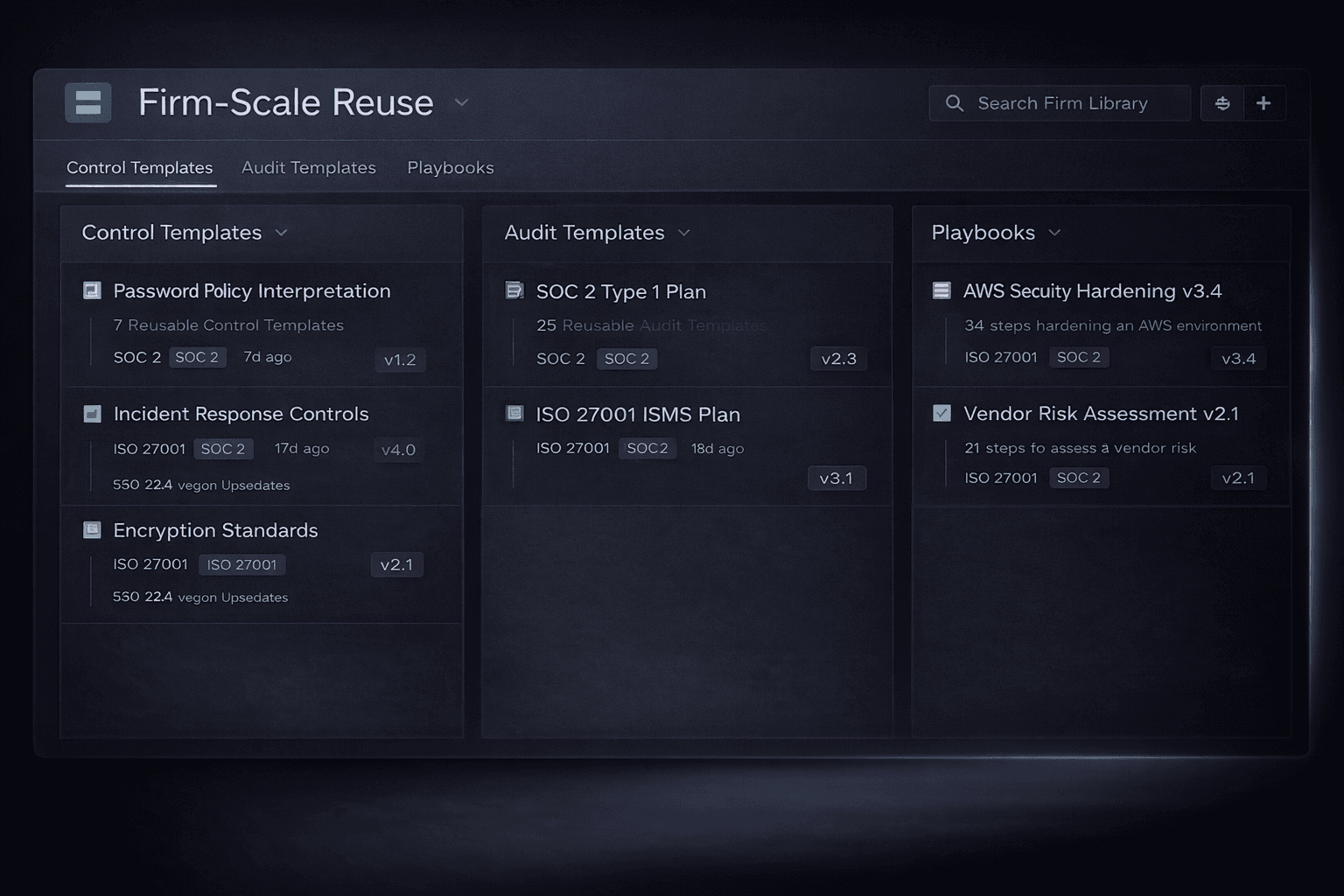Toggle the Vendor Risk Assessment checkbox

pos(941,413)
